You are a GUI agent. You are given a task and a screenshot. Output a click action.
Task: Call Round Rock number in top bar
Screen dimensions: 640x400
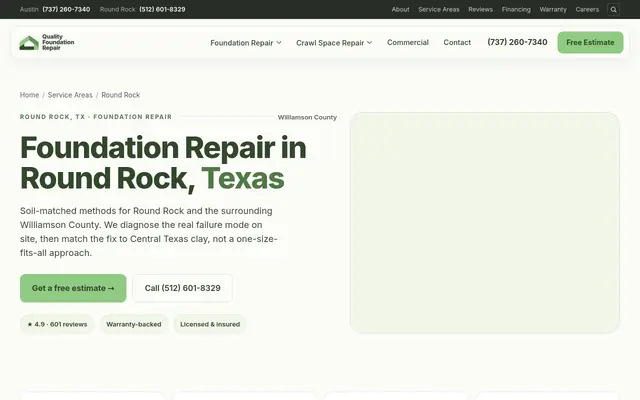[162, 9]
